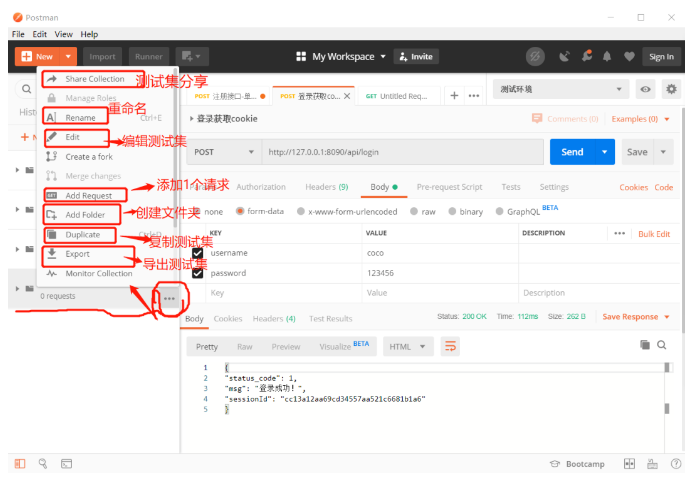
Task: Click the sync status icon
Action: pyautogui.click(x=535, y=56)
